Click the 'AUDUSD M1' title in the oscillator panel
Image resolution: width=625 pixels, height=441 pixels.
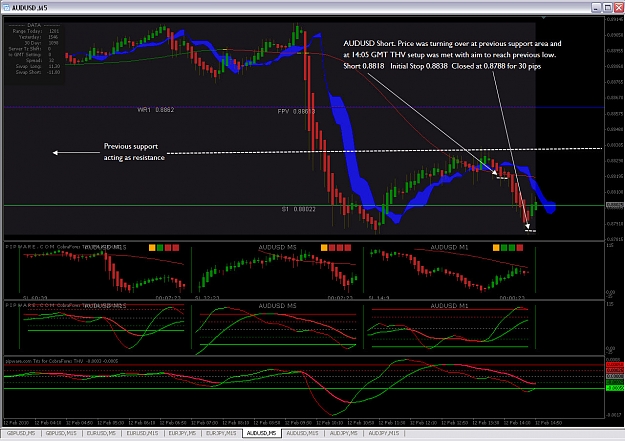[x=449, y=306]
